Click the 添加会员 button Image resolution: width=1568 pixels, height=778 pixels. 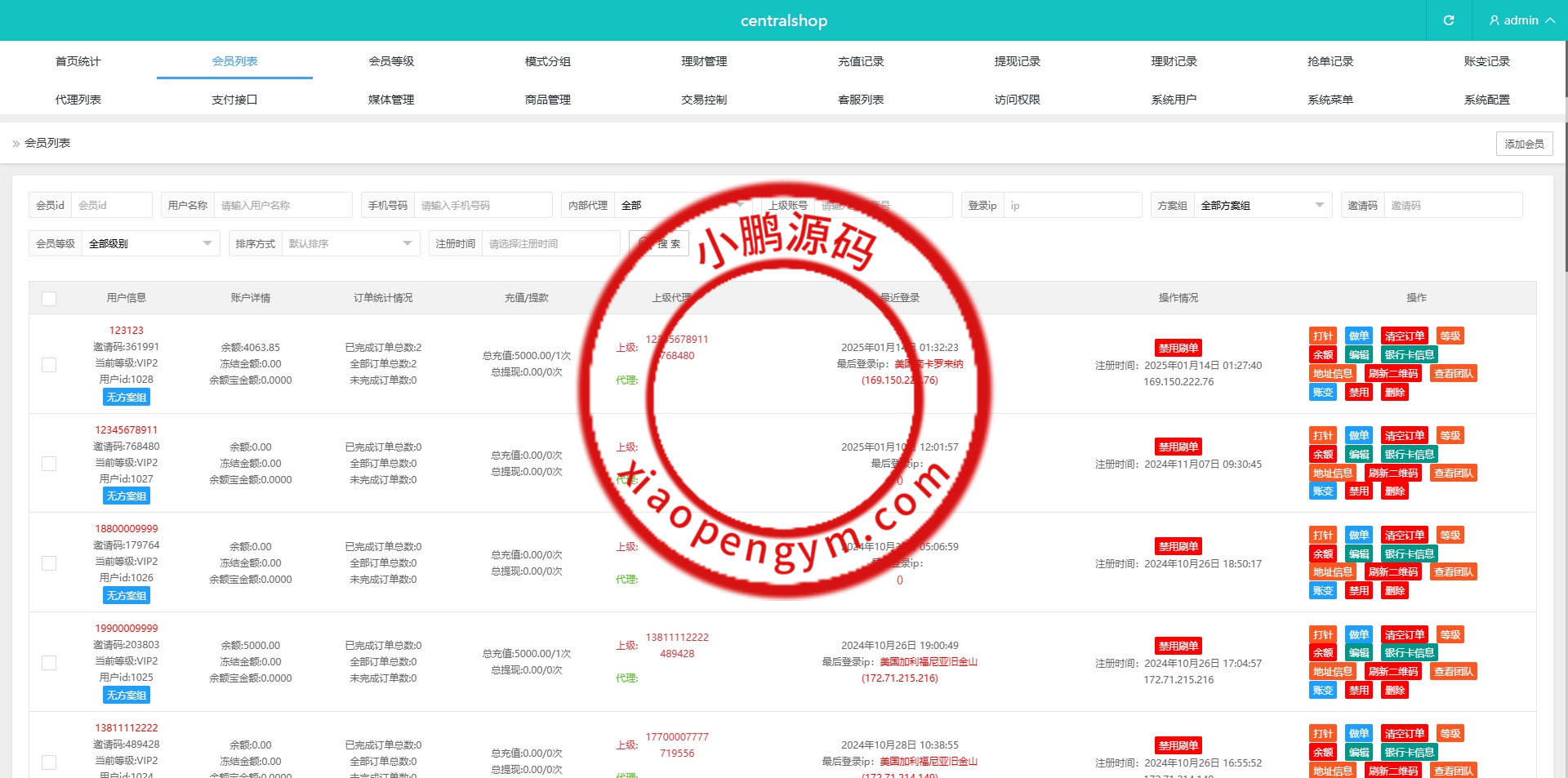(1524, 144)
